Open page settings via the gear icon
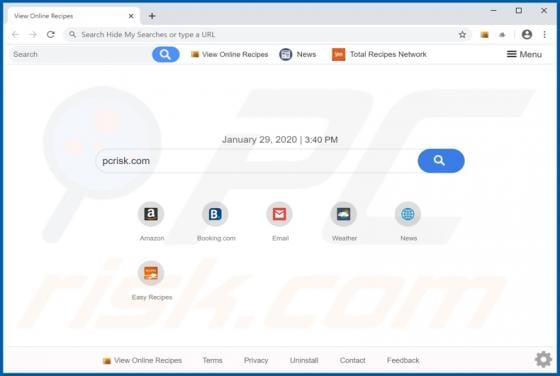Viewport: 560px width, 376px height. click(543, 359)
